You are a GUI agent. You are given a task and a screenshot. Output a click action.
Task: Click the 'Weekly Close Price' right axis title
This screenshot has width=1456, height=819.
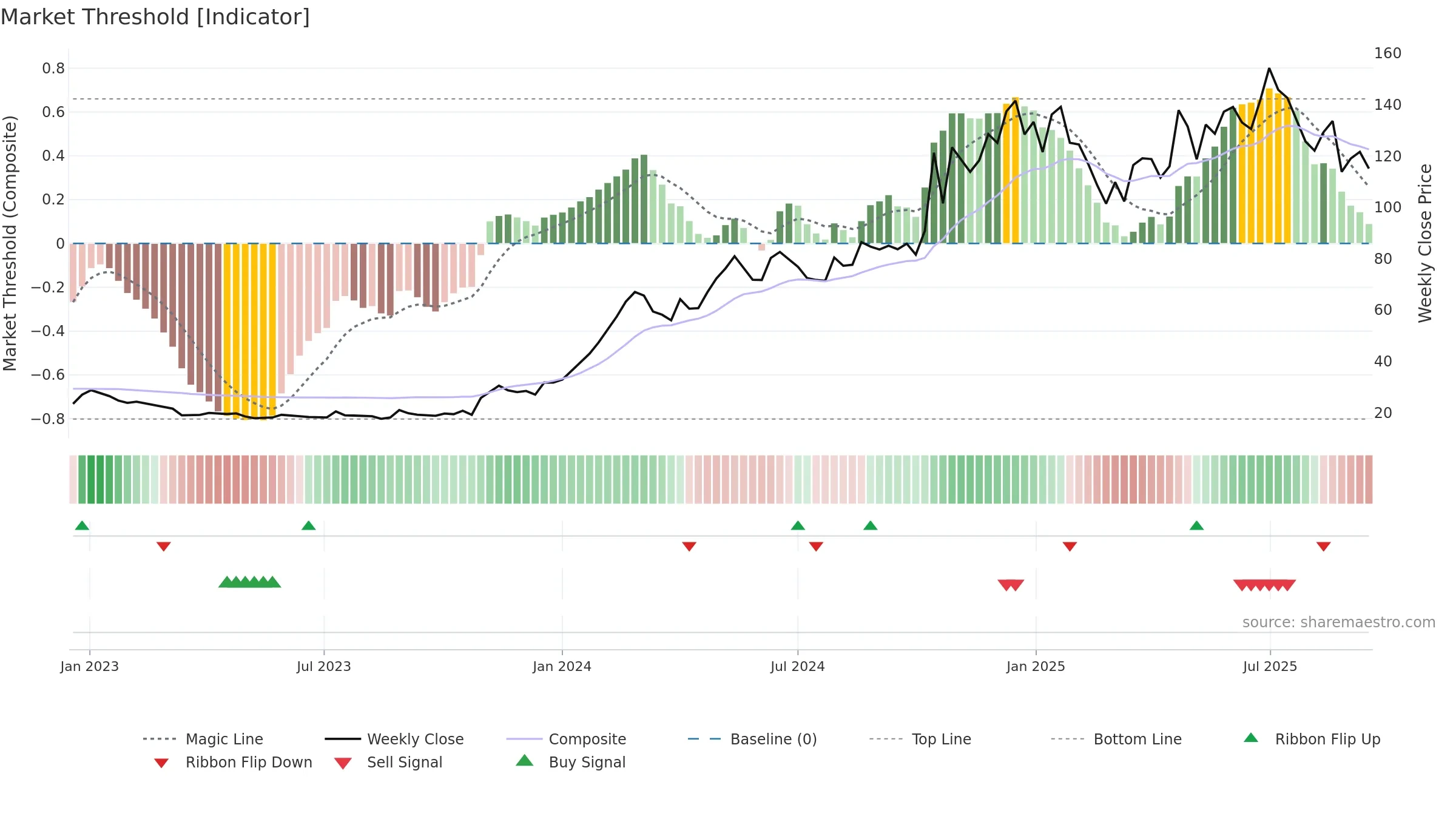tap(1424, 243)
